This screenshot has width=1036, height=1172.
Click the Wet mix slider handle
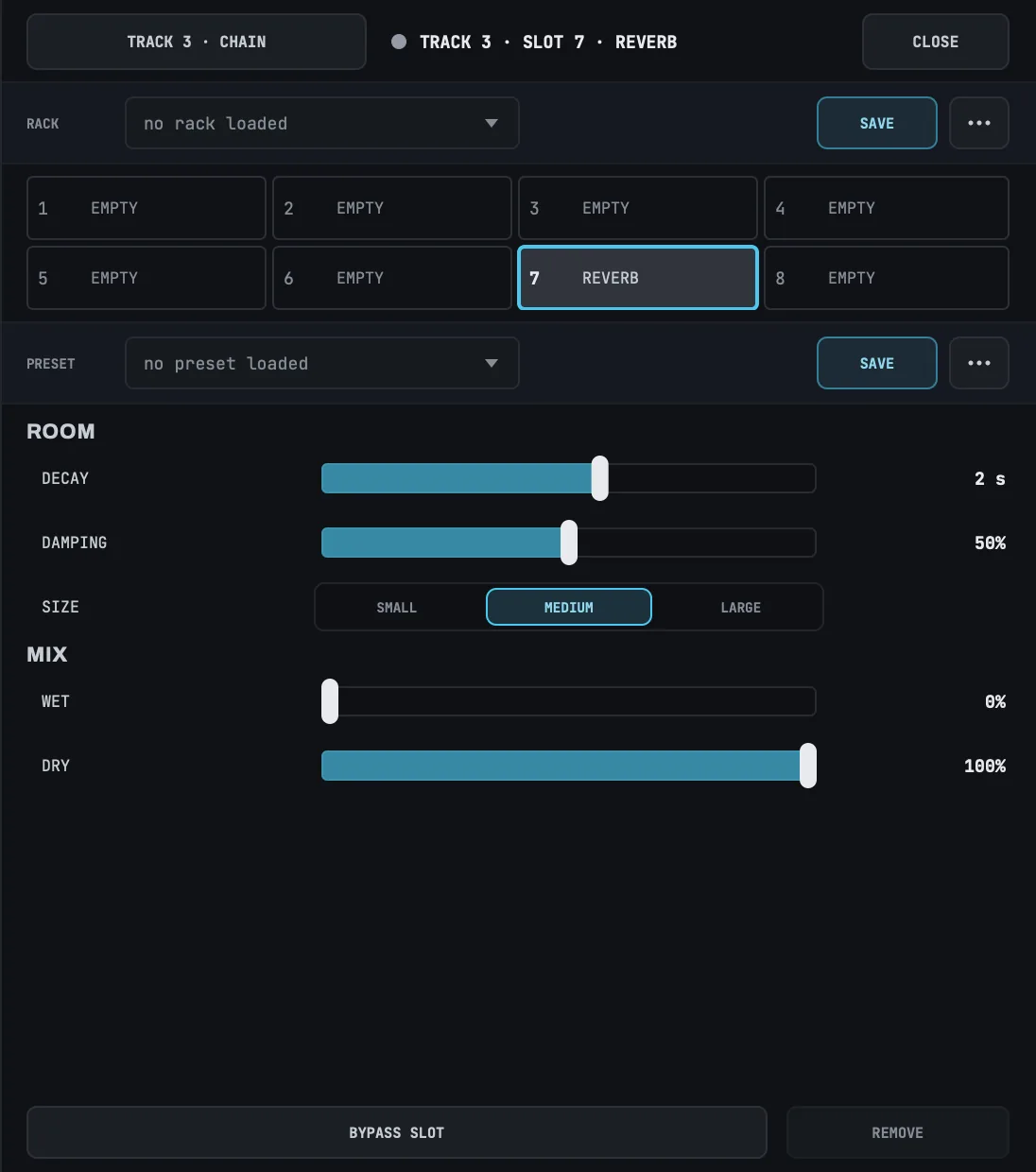pyautogui.click(x=330, y=701)
